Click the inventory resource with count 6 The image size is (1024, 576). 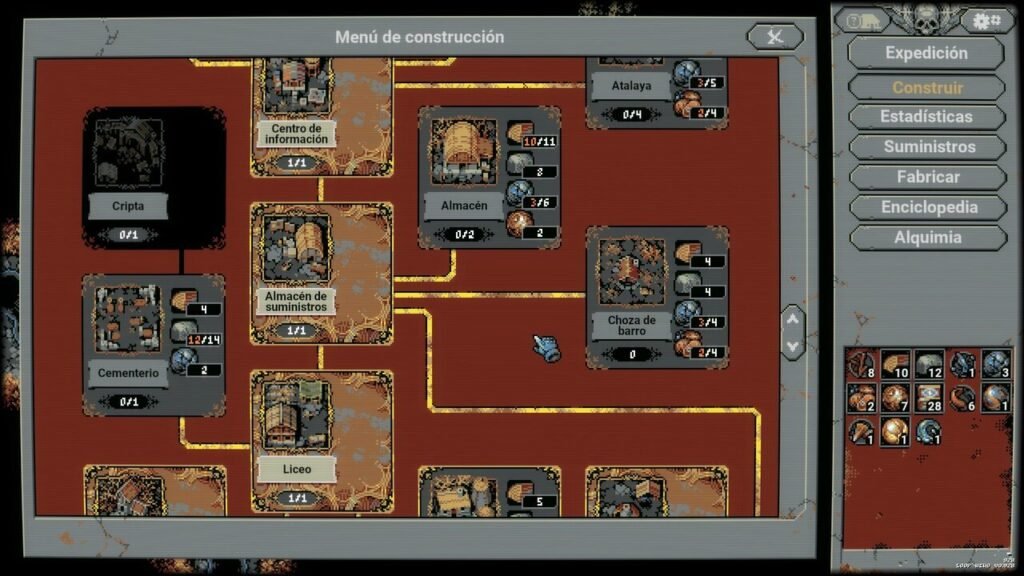(961, 398)
